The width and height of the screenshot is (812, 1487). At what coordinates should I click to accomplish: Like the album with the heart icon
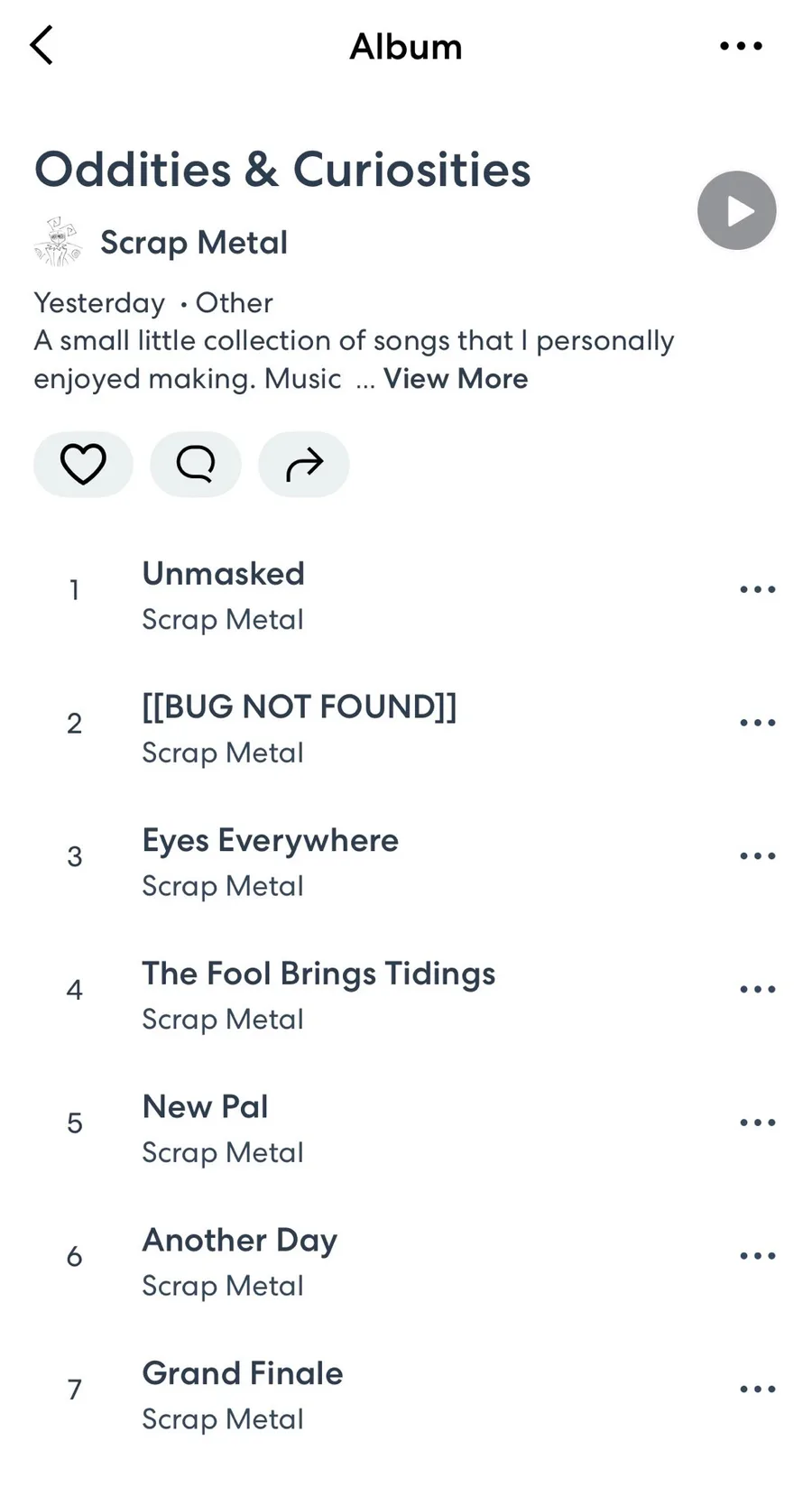pyautogui.click(x=83, y=464)
